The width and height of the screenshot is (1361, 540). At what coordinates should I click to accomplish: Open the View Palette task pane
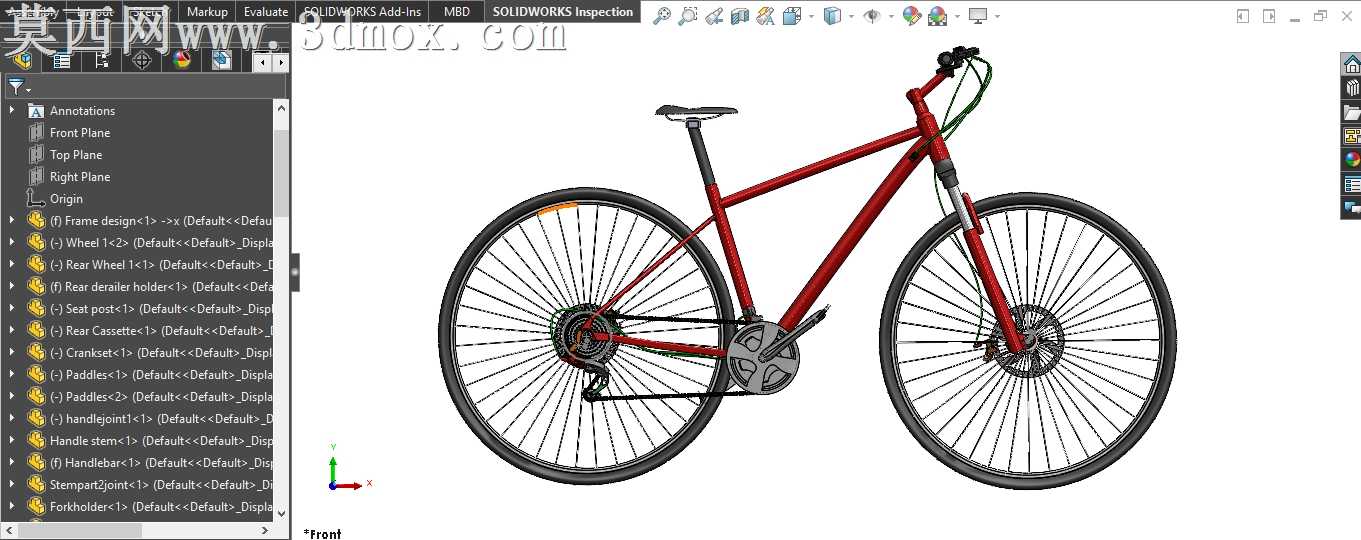(x=1351, y=136)
